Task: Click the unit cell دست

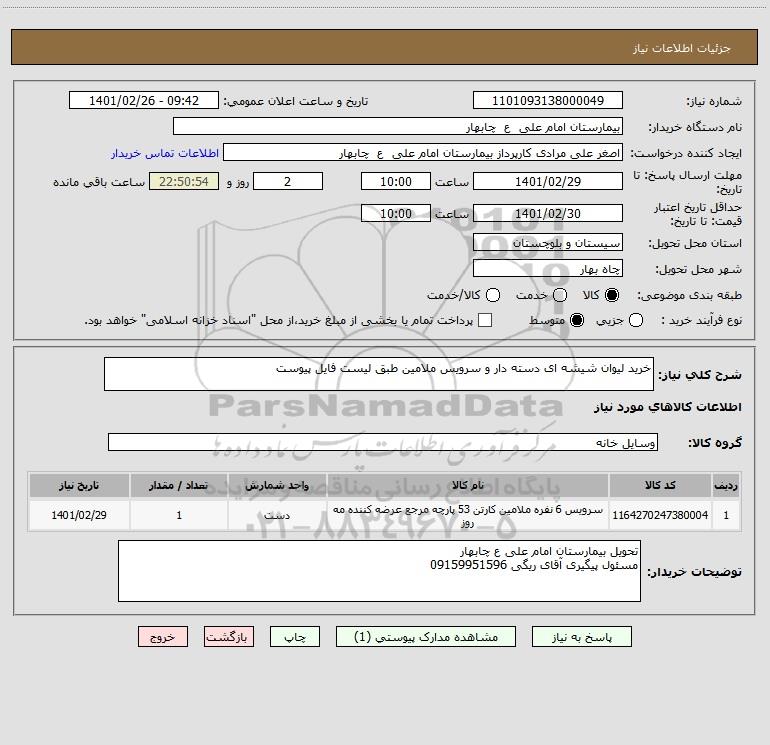Action: (x=277, y=515)
